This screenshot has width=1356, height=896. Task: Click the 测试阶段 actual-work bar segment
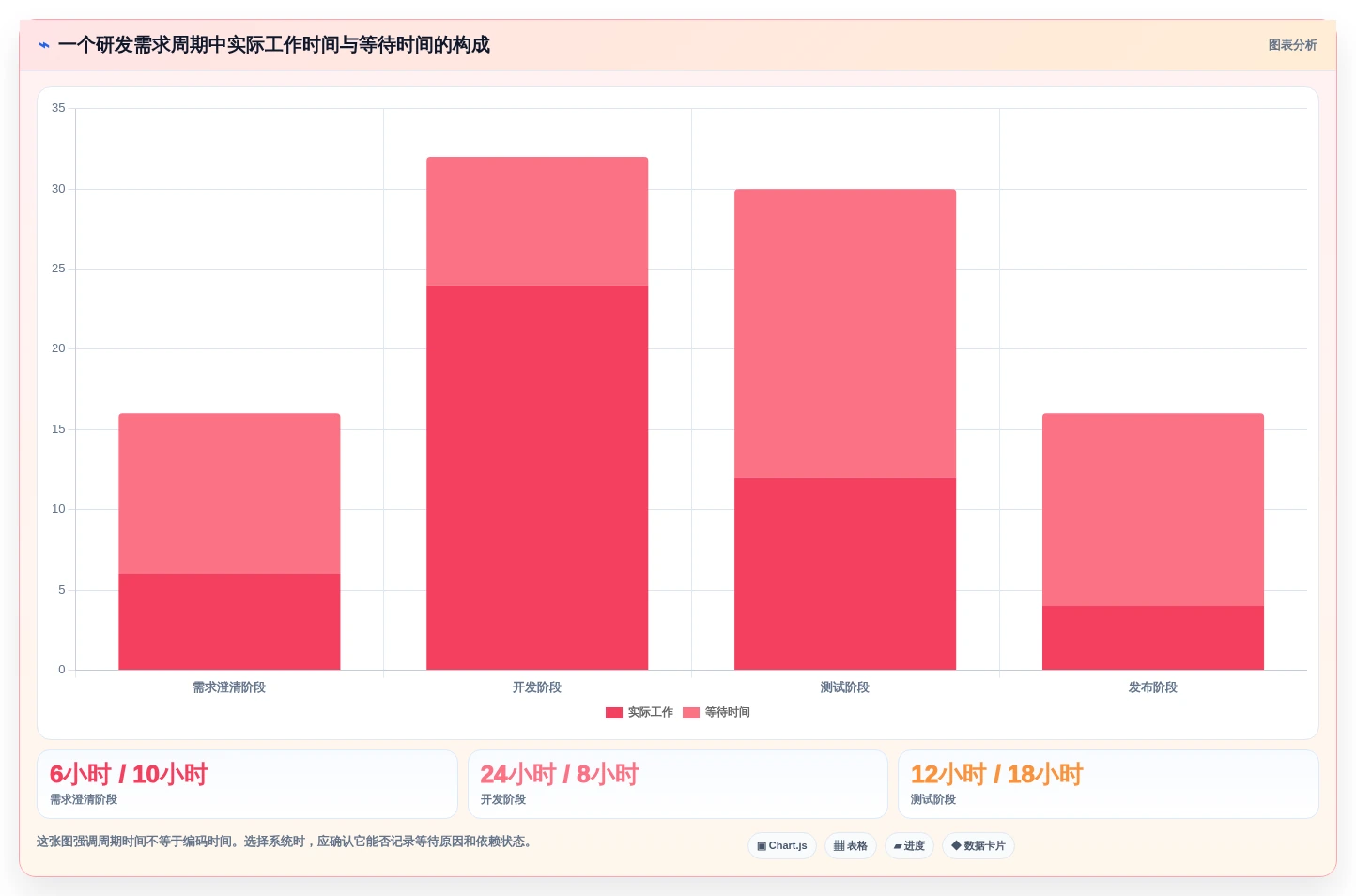tap(845, 574)
